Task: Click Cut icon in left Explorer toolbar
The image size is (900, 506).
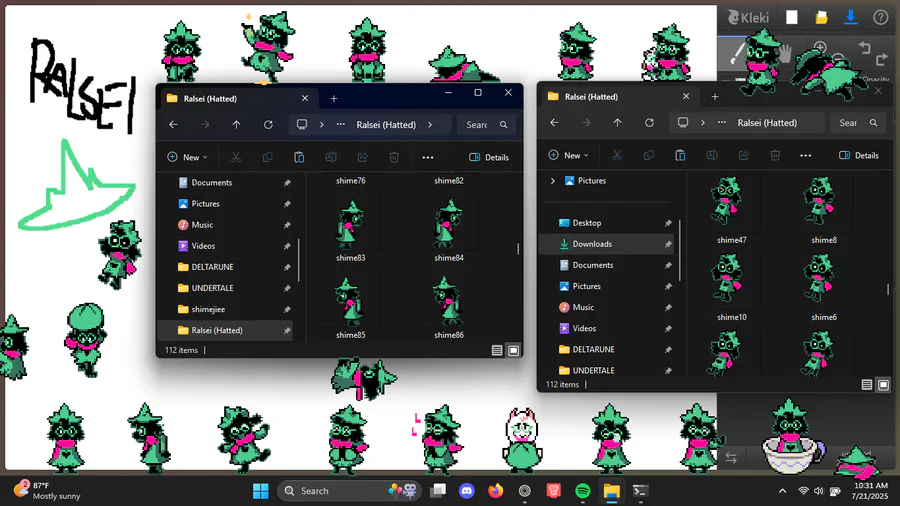Action: point(235,157)
